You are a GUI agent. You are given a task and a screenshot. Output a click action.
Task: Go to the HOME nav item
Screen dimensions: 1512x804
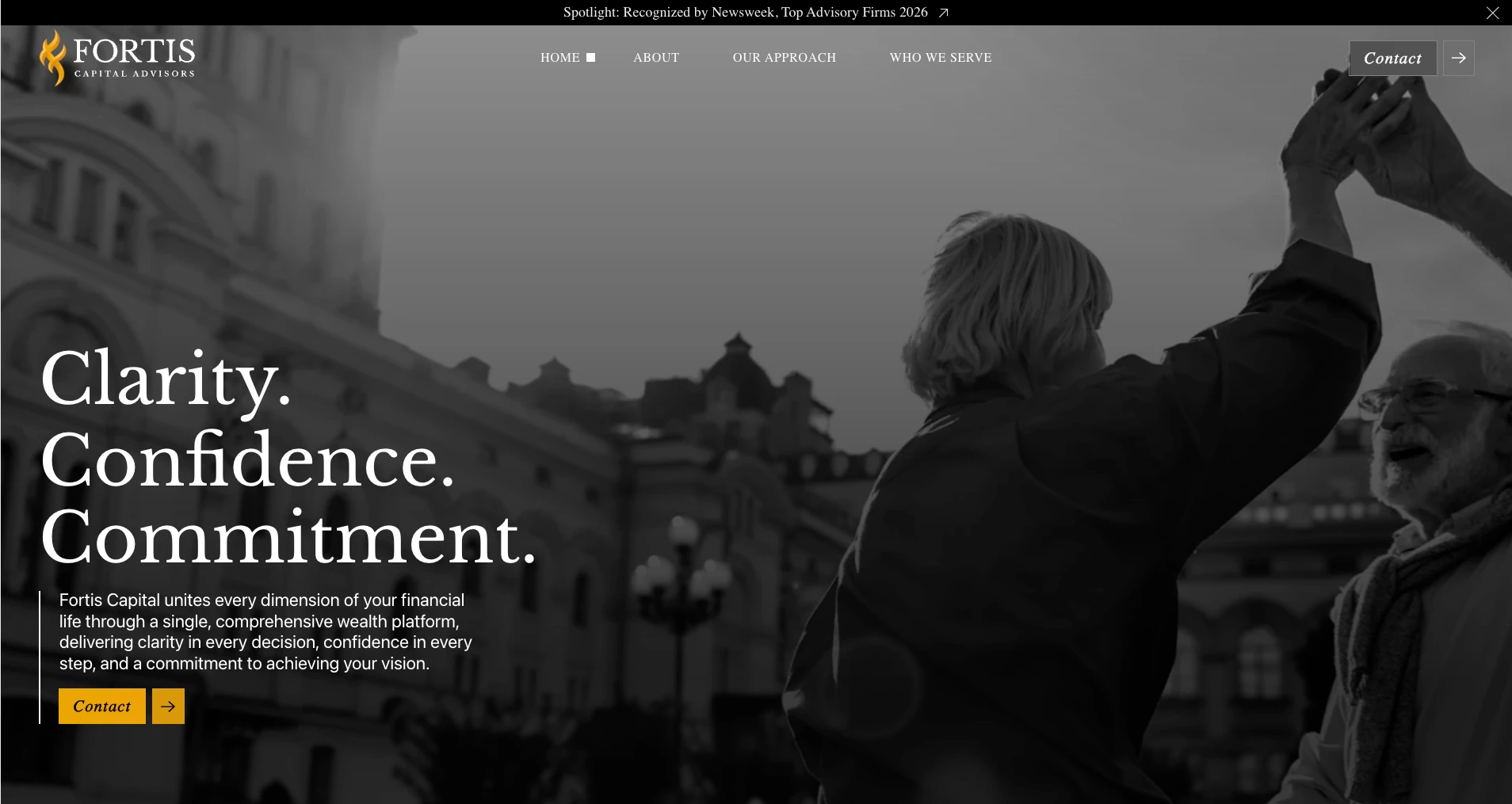pyautogui.click(x=559, y=58)
